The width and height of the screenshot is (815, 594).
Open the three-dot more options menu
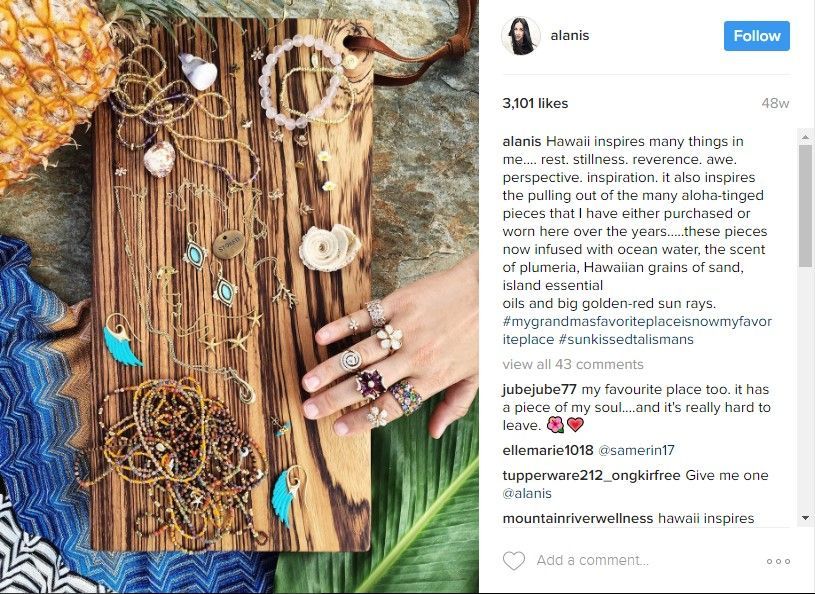click(778, 561)
